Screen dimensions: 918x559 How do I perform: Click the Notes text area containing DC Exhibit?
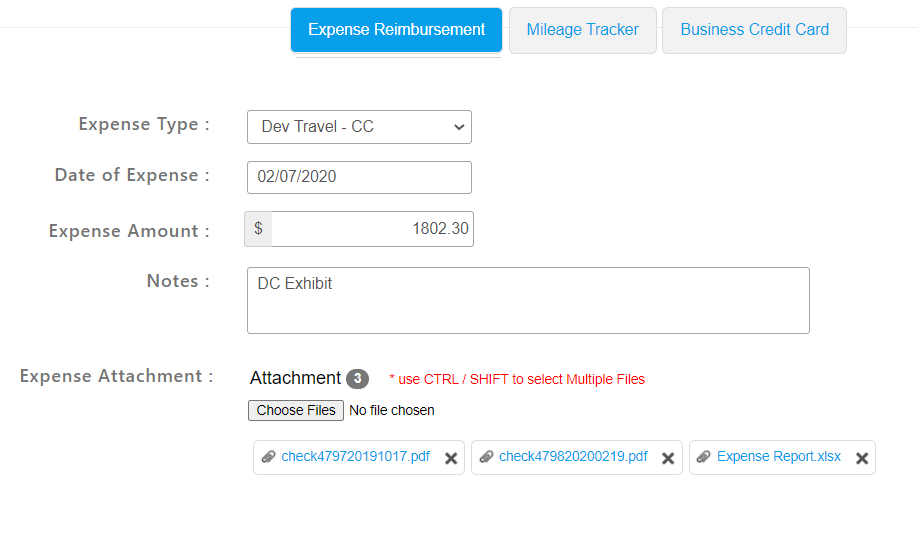[x=528, y=301]
